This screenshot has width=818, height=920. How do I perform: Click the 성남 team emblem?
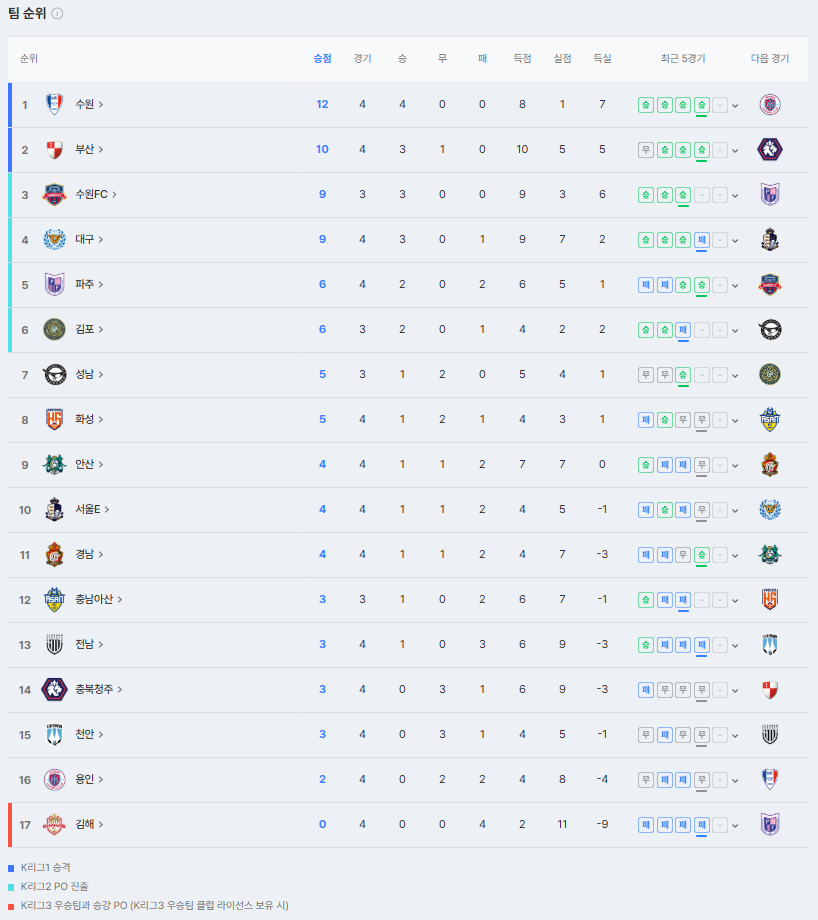coord(55,374)
